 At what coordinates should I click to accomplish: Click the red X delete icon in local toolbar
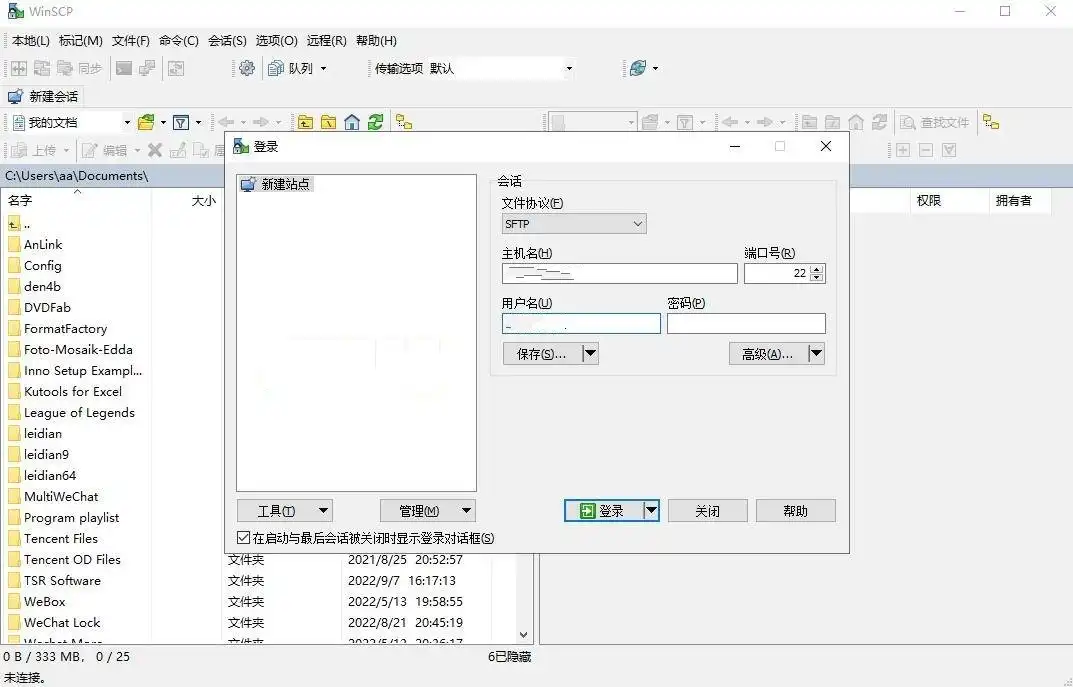tap(155, 150)
